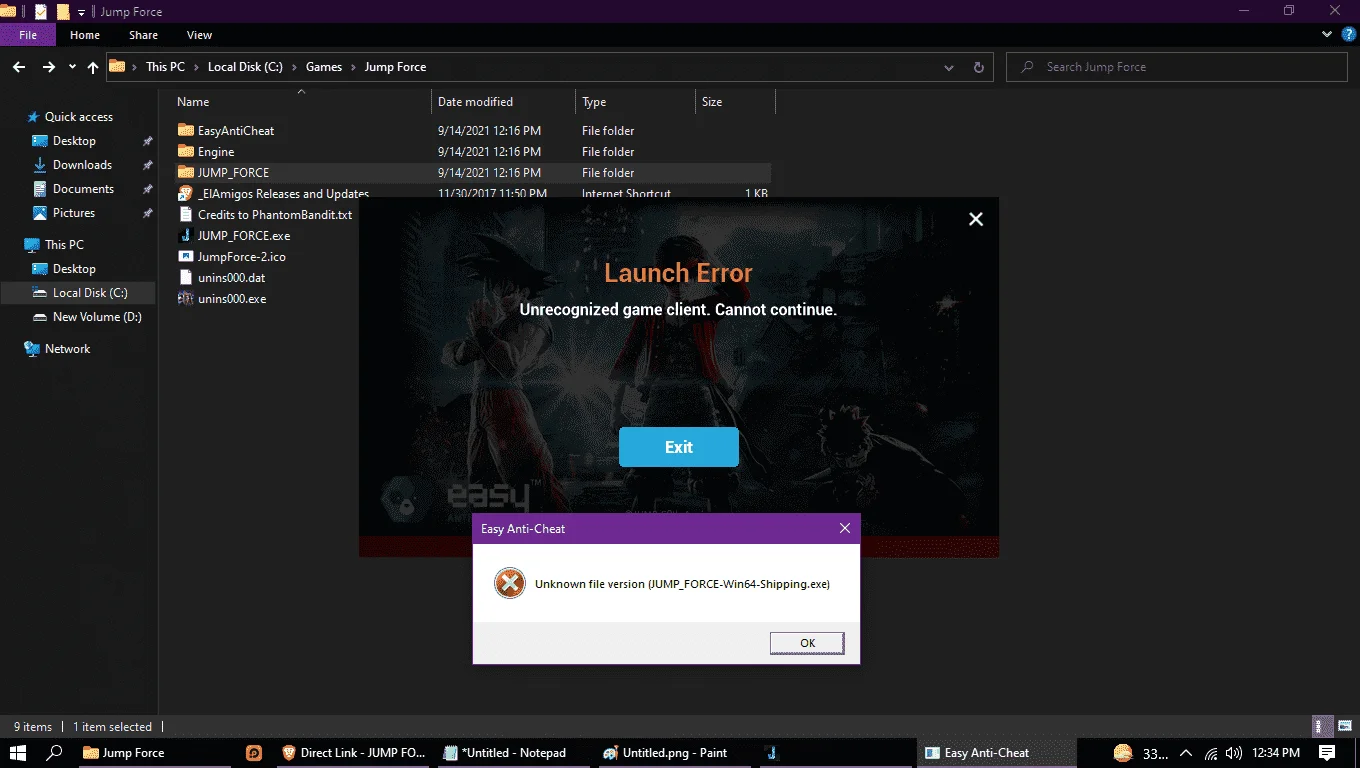The height and width of the screenshot is (768, 1360).
Task: Select Network in the navigation pane
Action: (x=67, y=349)
